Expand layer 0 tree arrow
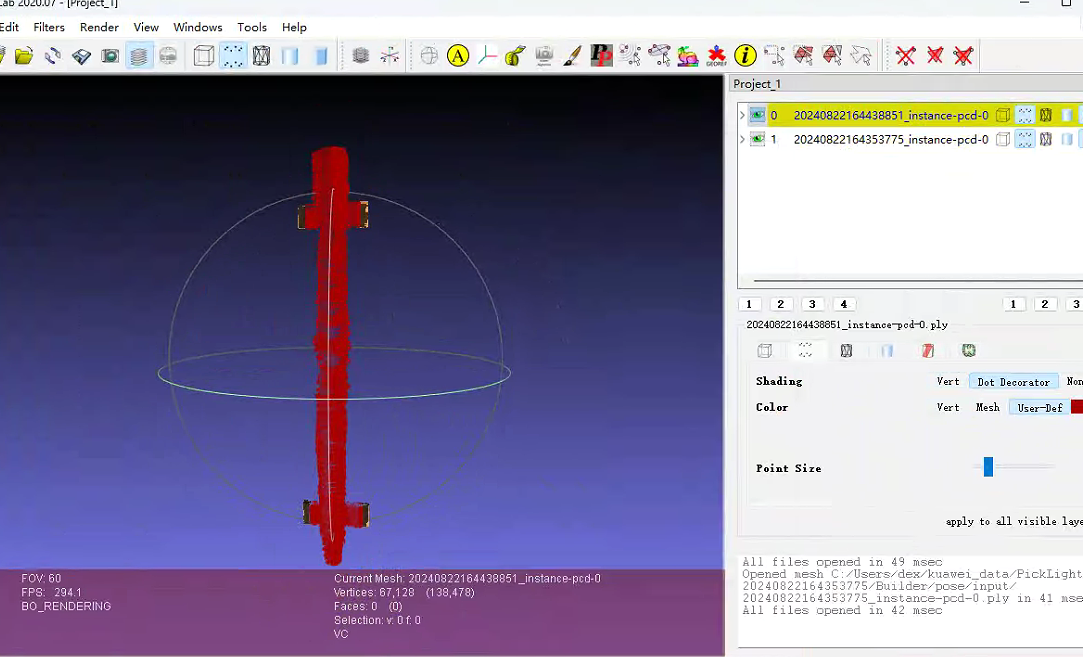The width and height of the screenshot is (1083, 657). (742, 115)
